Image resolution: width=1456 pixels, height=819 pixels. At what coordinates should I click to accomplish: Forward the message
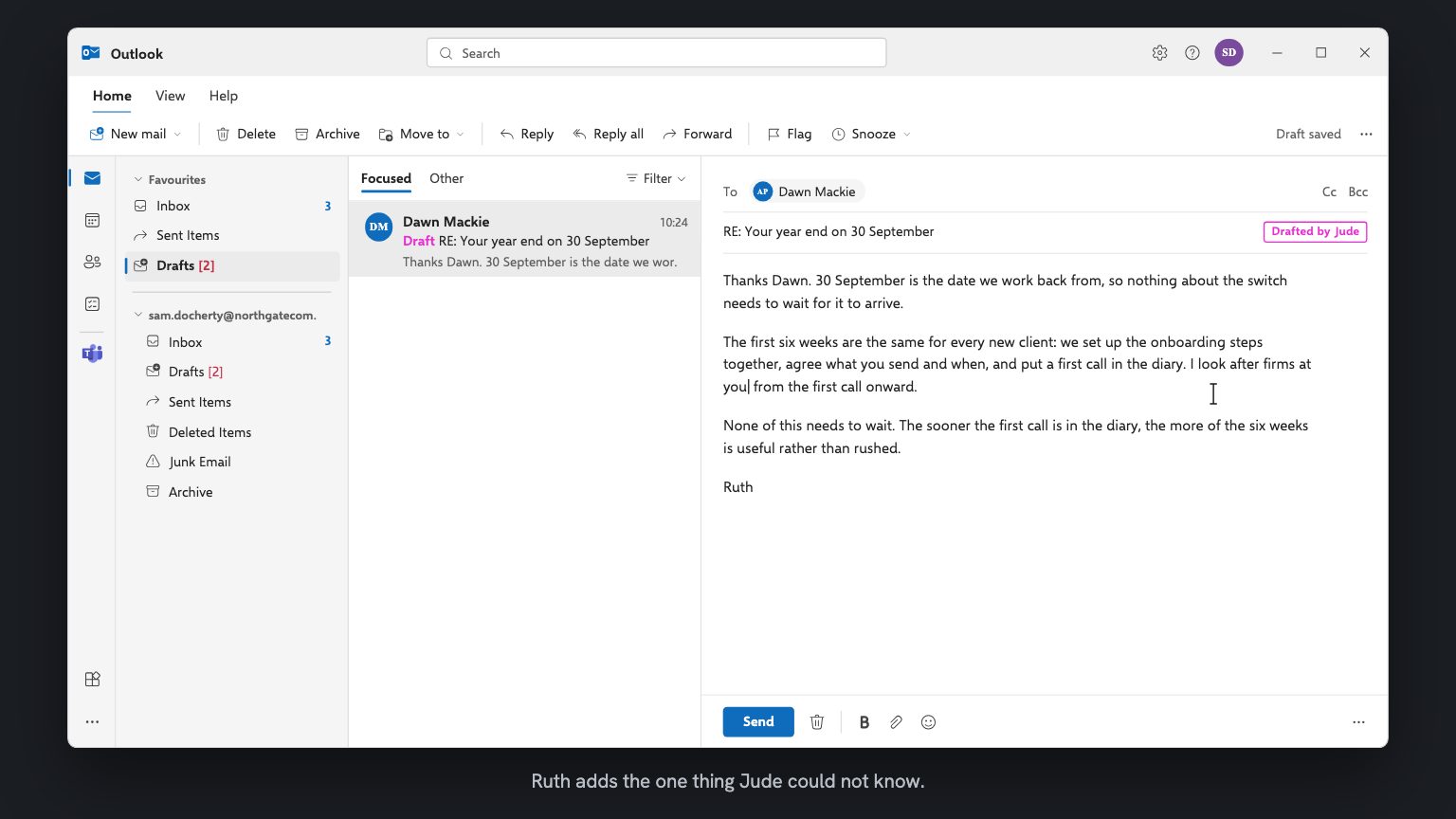coord(697,134)
